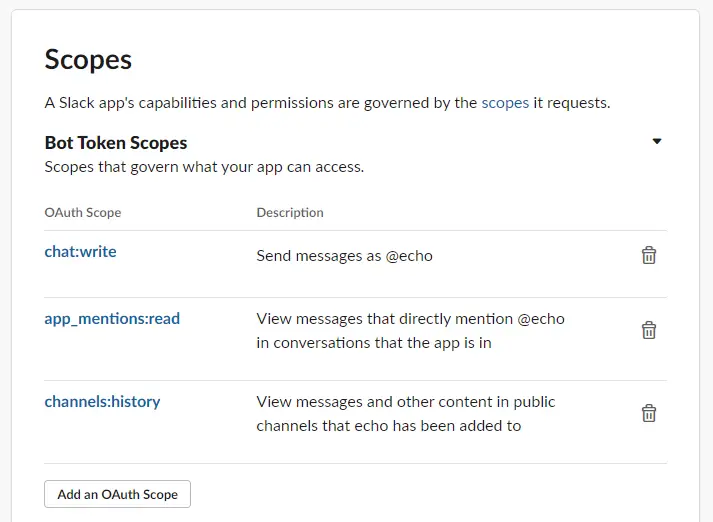Click 'in conversations that the app is in' line
Screen dimensions: 713x522
(374, 343)
